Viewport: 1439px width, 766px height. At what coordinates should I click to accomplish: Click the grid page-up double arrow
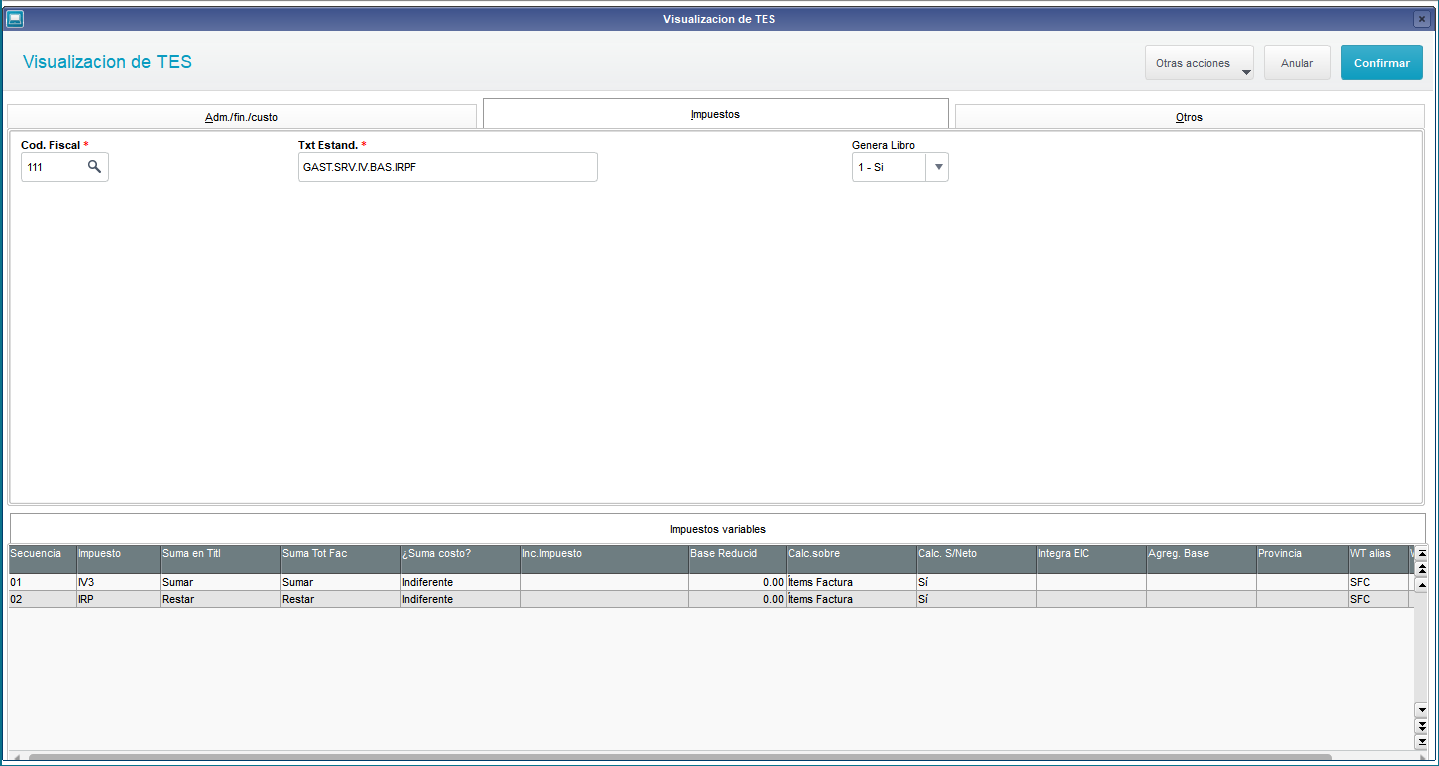[x=1422, y=568]
